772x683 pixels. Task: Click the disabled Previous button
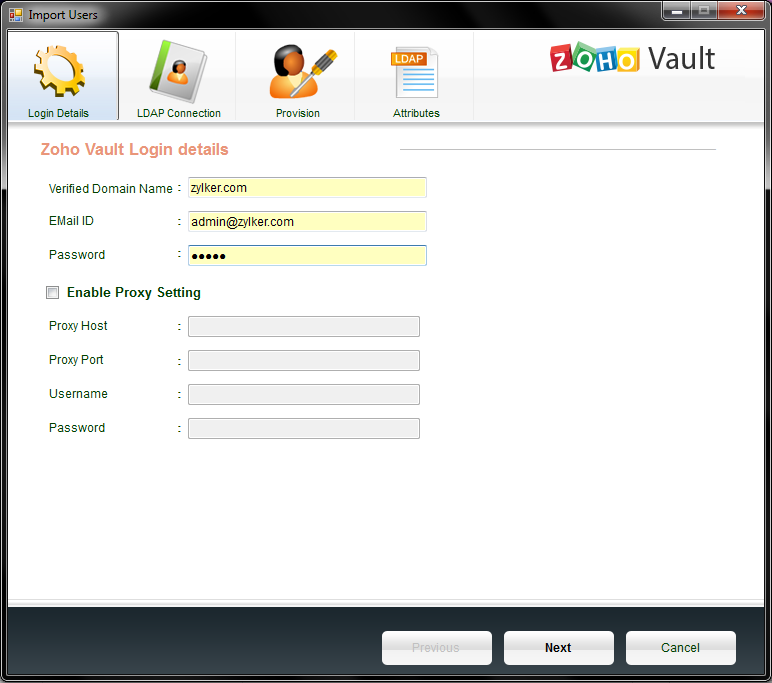pos(436,648)
